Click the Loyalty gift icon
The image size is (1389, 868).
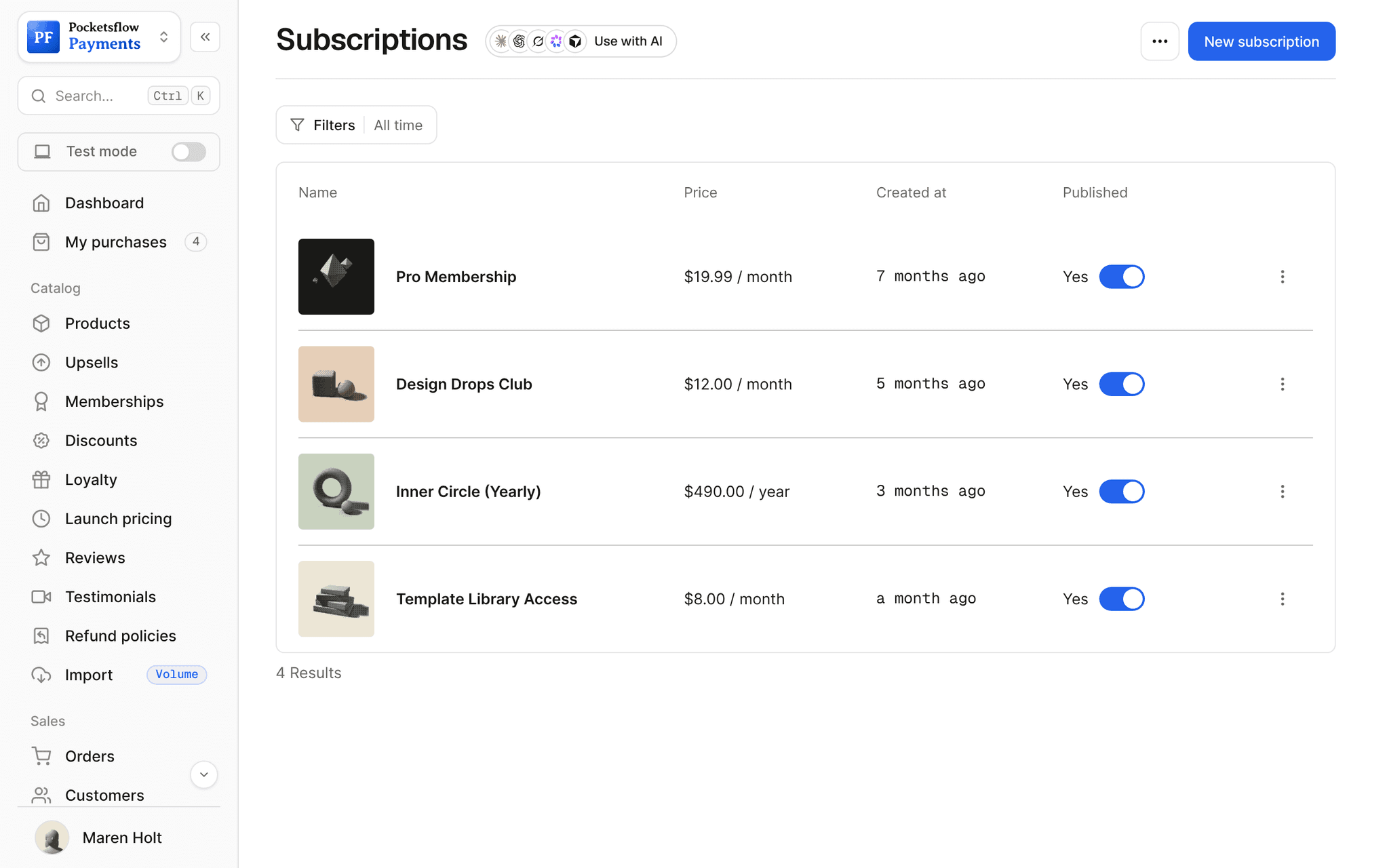tap(41, 479)
